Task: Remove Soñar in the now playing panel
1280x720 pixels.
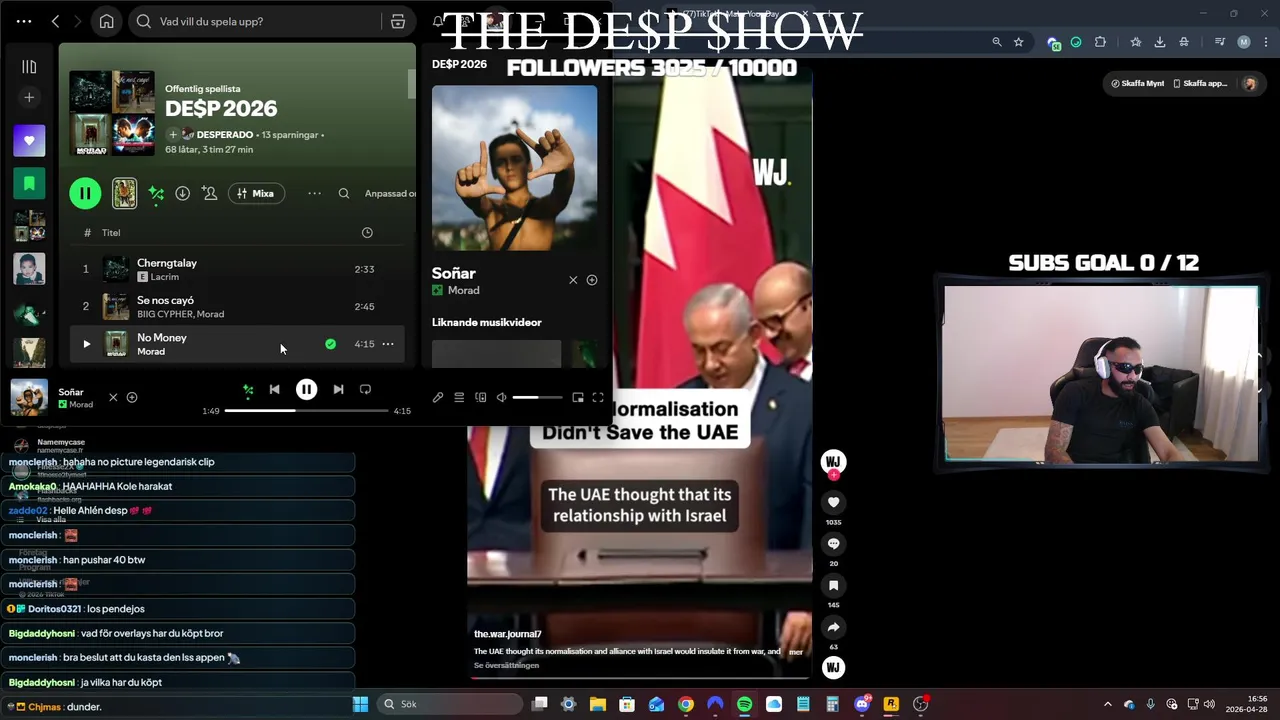Action: (x=573, y=280)
